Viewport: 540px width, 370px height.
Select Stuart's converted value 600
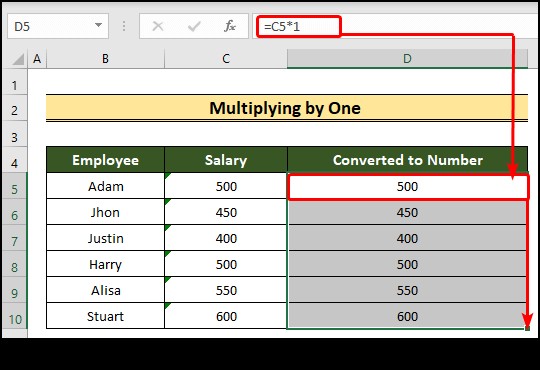[407, 316]
